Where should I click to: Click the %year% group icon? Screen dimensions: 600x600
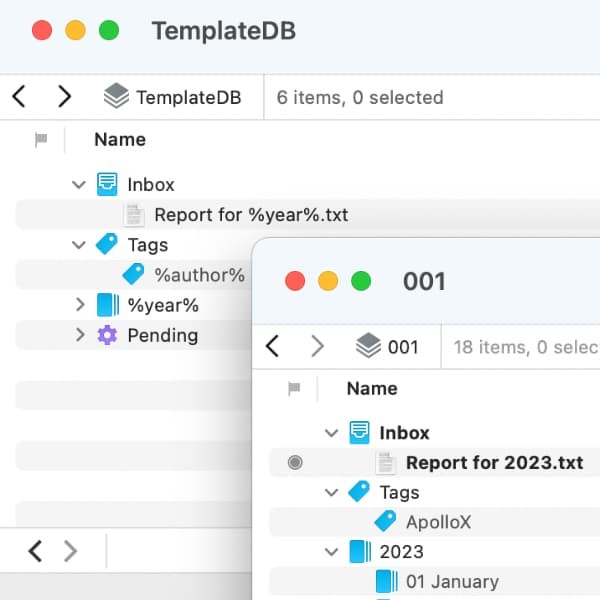[107, 305]
